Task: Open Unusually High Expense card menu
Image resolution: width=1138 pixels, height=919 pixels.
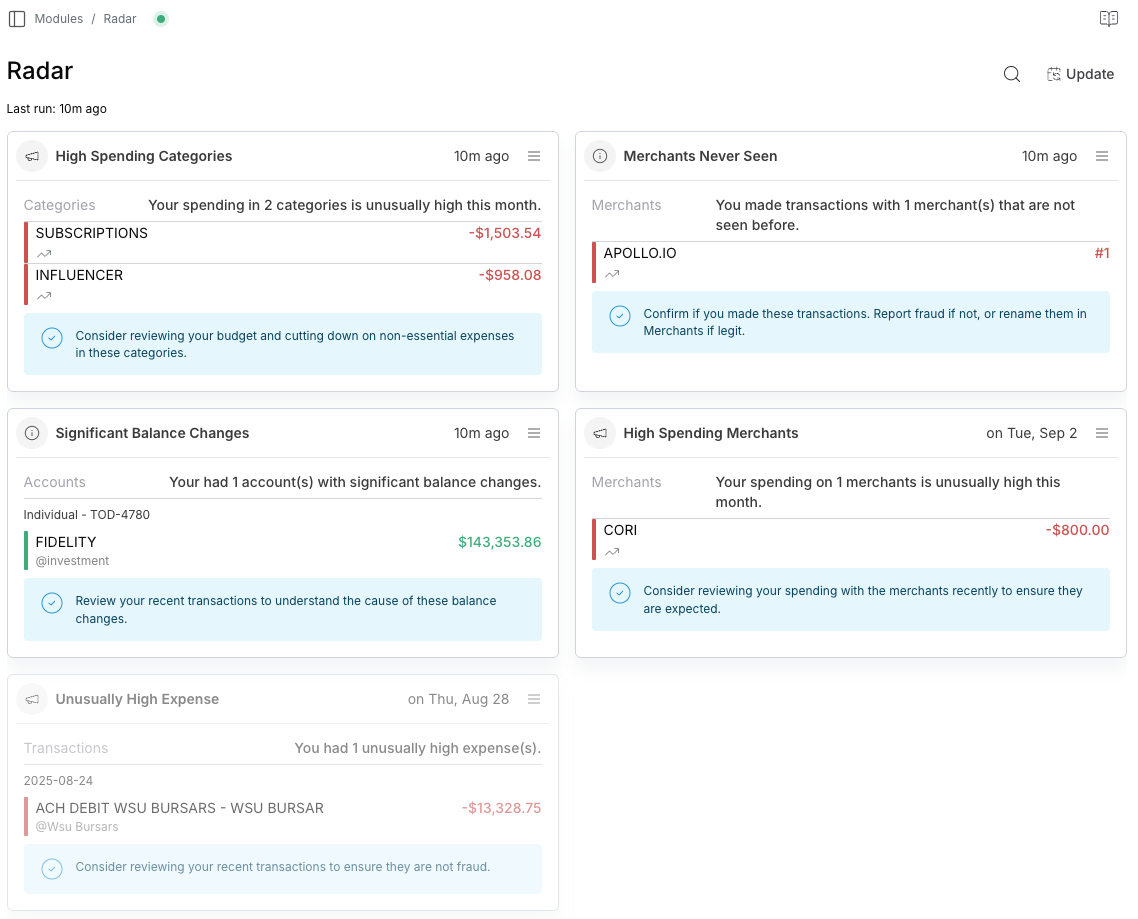Action: coord(534,699)
